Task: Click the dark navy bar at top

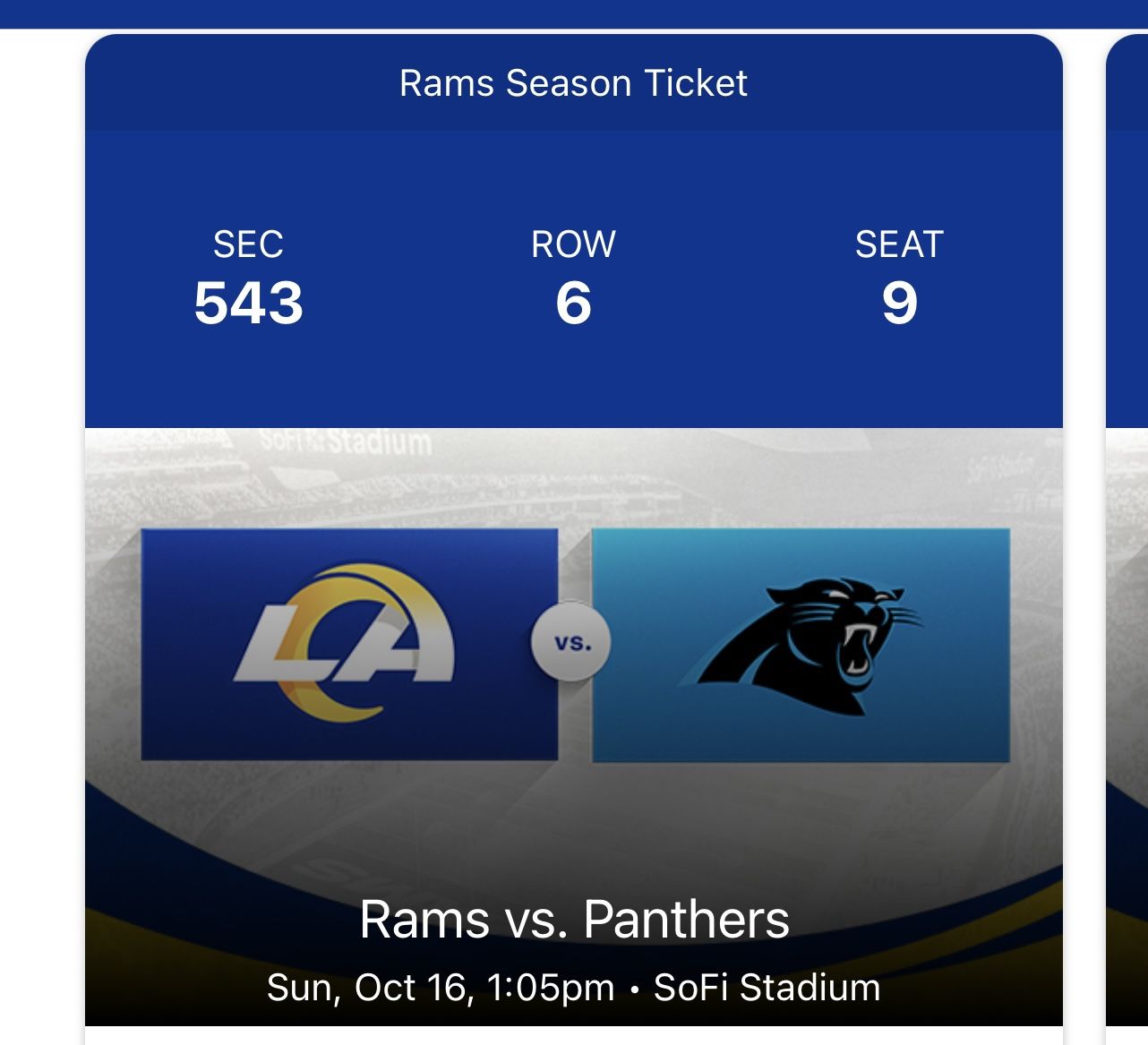Action: click(573, 13)
